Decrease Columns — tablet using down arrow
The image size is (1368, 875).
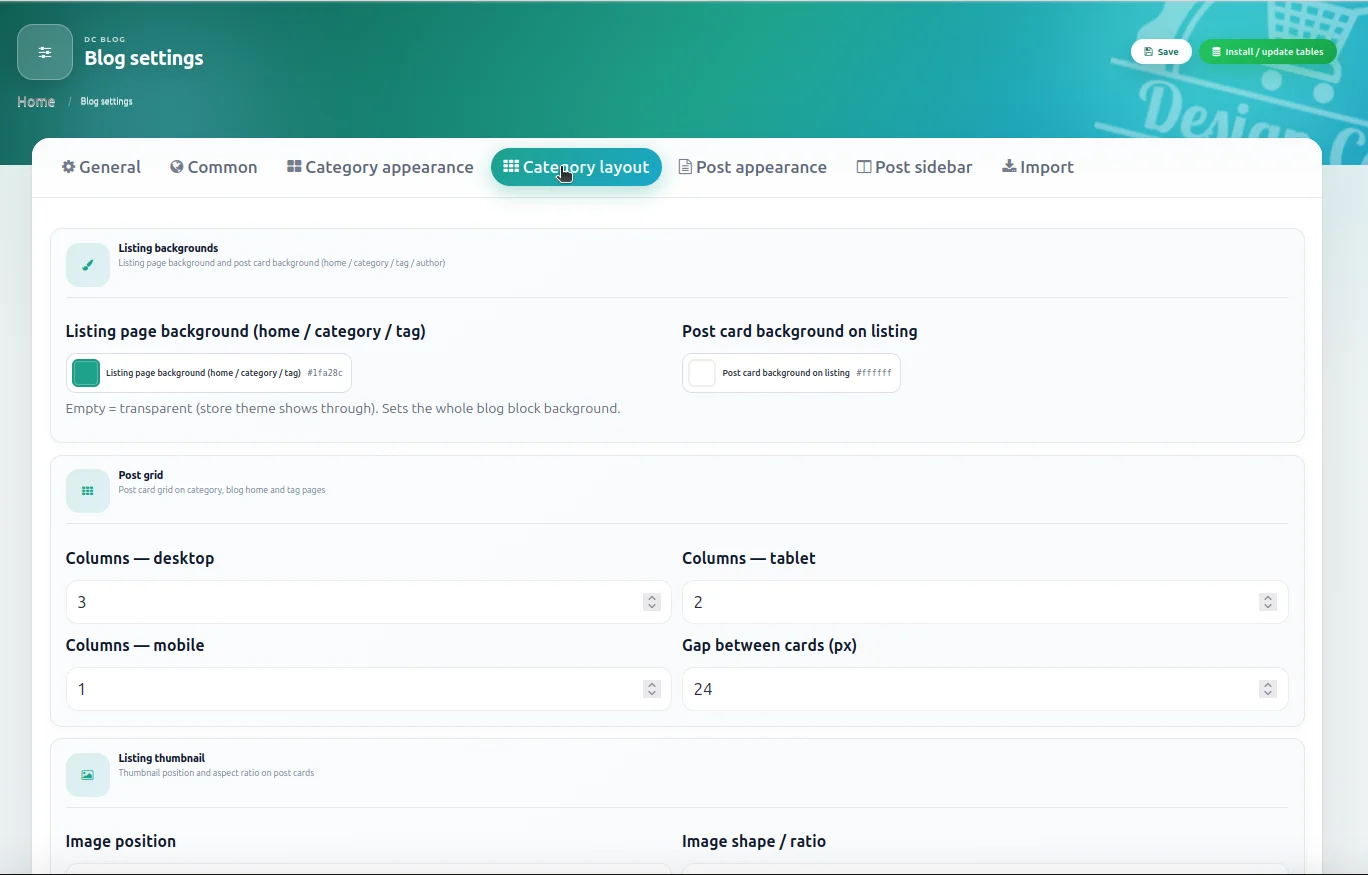[1268, 606]
